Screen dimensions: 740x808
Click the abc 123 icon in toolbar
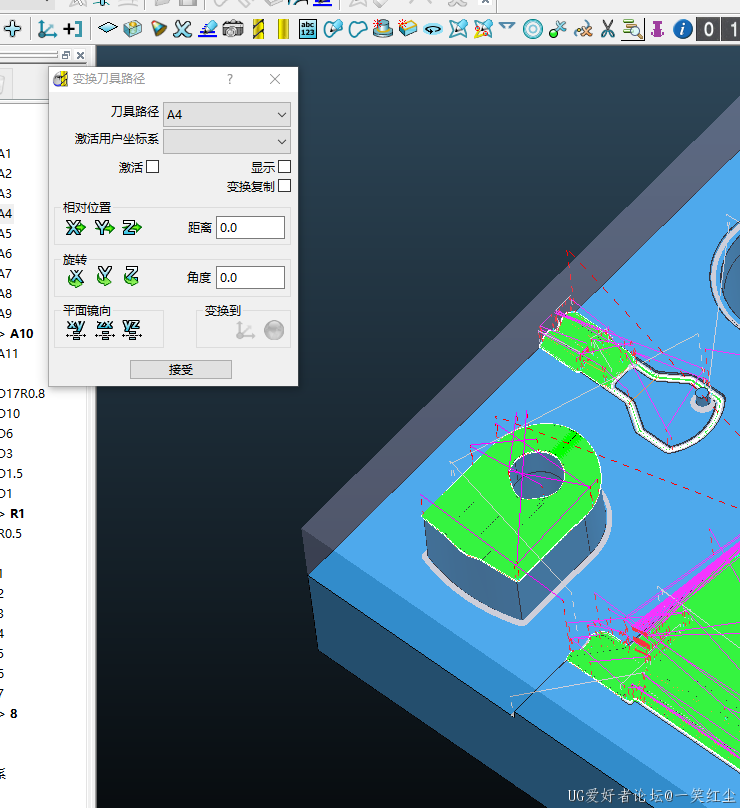pyautogui.click(x=308, y=29)
